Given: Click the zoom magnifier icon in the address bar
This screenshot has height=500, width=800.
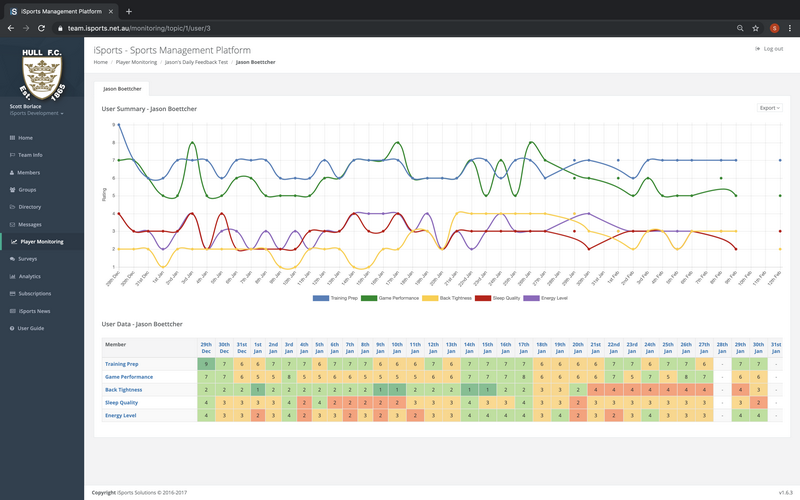Looking at the screenshot, I should click(740, 28).
